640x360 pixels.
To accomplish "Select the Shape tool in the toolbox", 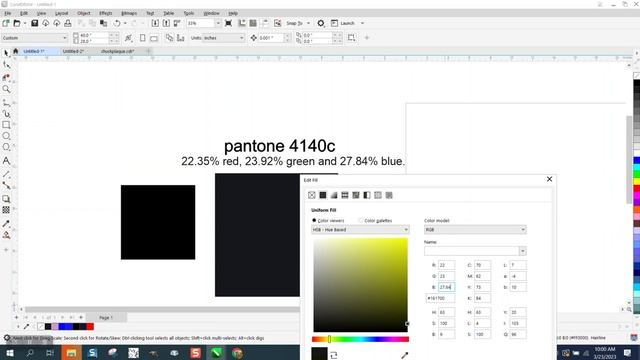I will coord(6,65).
